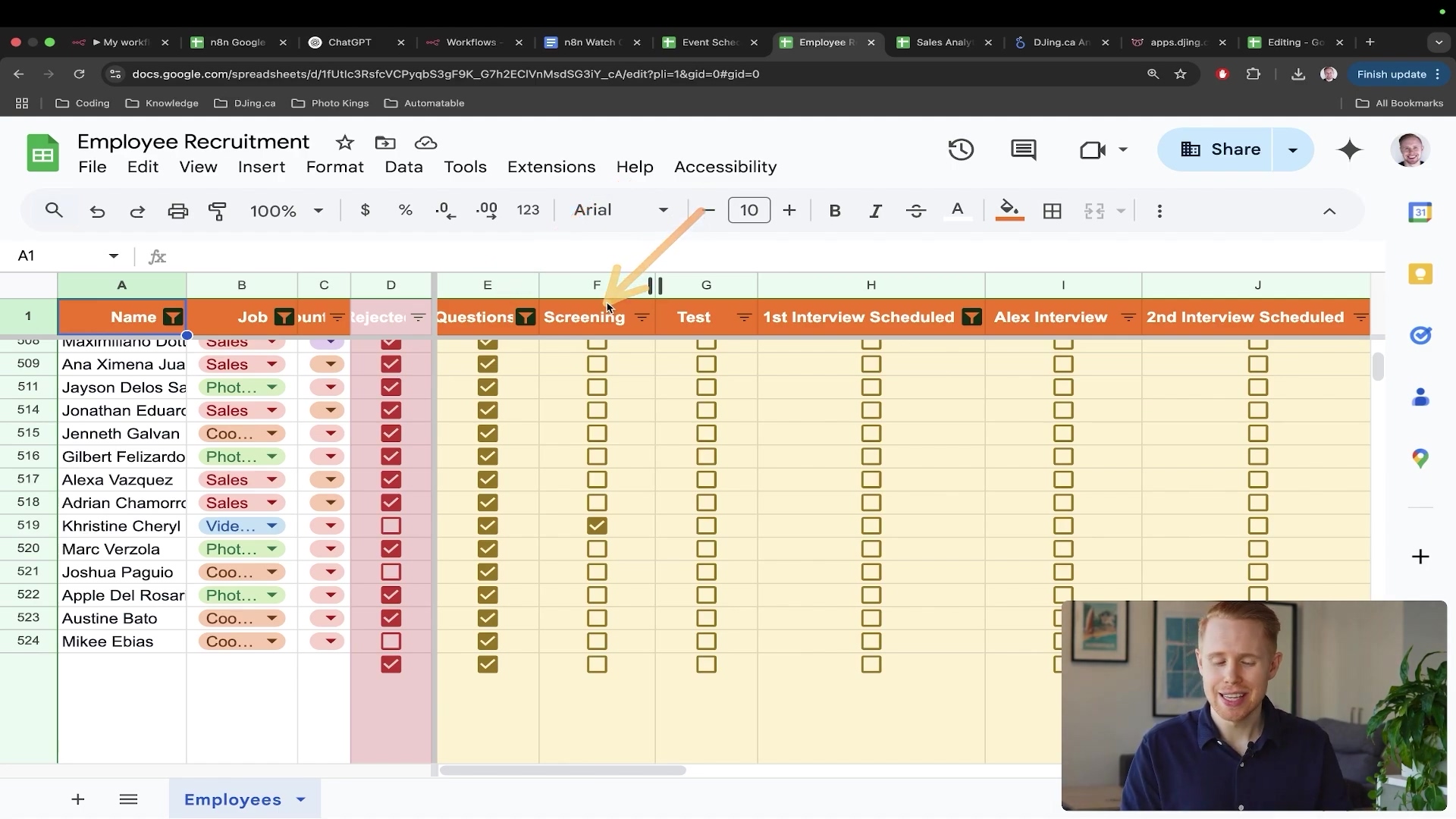Click the Gemini spark icon
Viewport: 1456px width, 819px height.
[1350, 149]
